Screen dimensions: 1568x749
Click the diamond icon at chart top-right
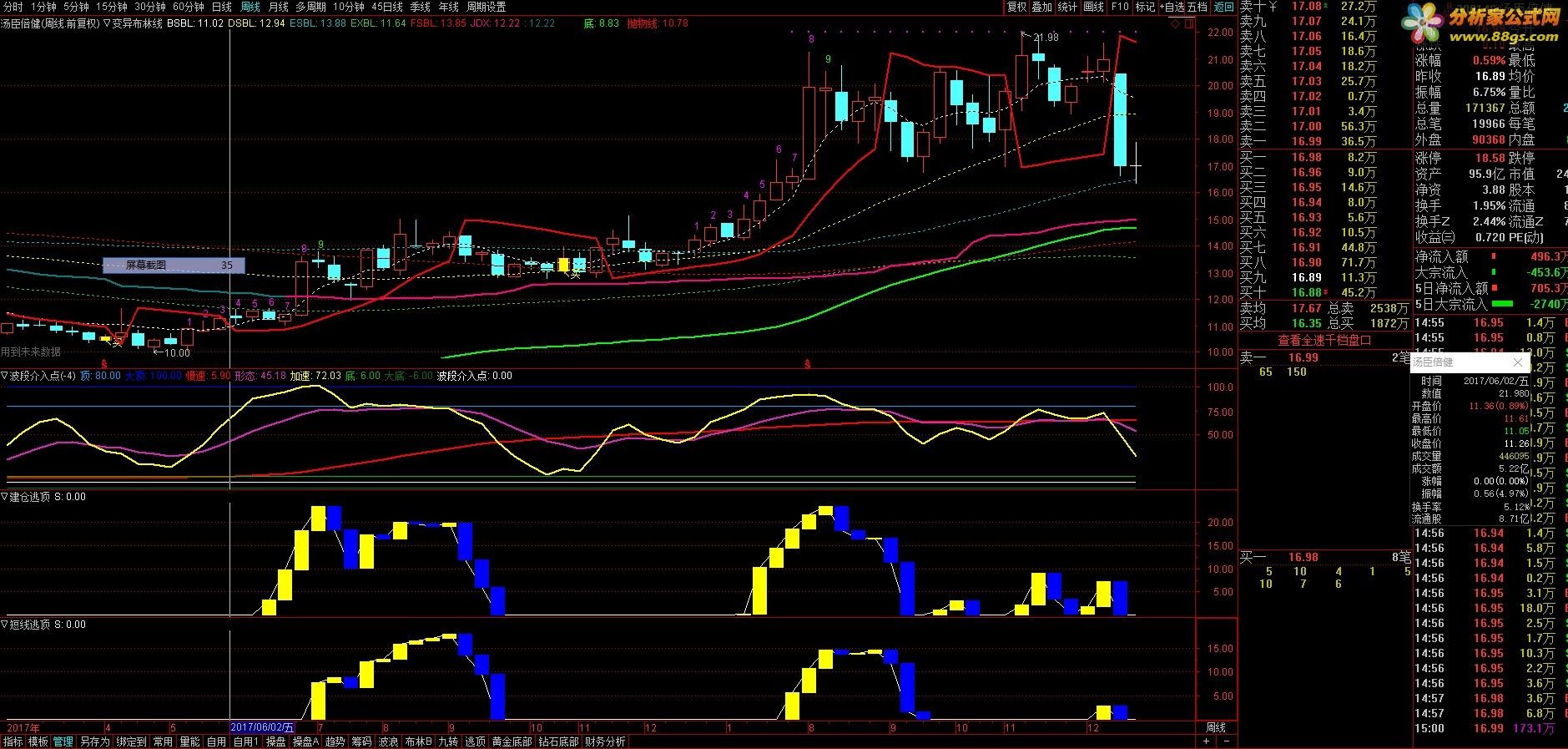pos(1176,24)
